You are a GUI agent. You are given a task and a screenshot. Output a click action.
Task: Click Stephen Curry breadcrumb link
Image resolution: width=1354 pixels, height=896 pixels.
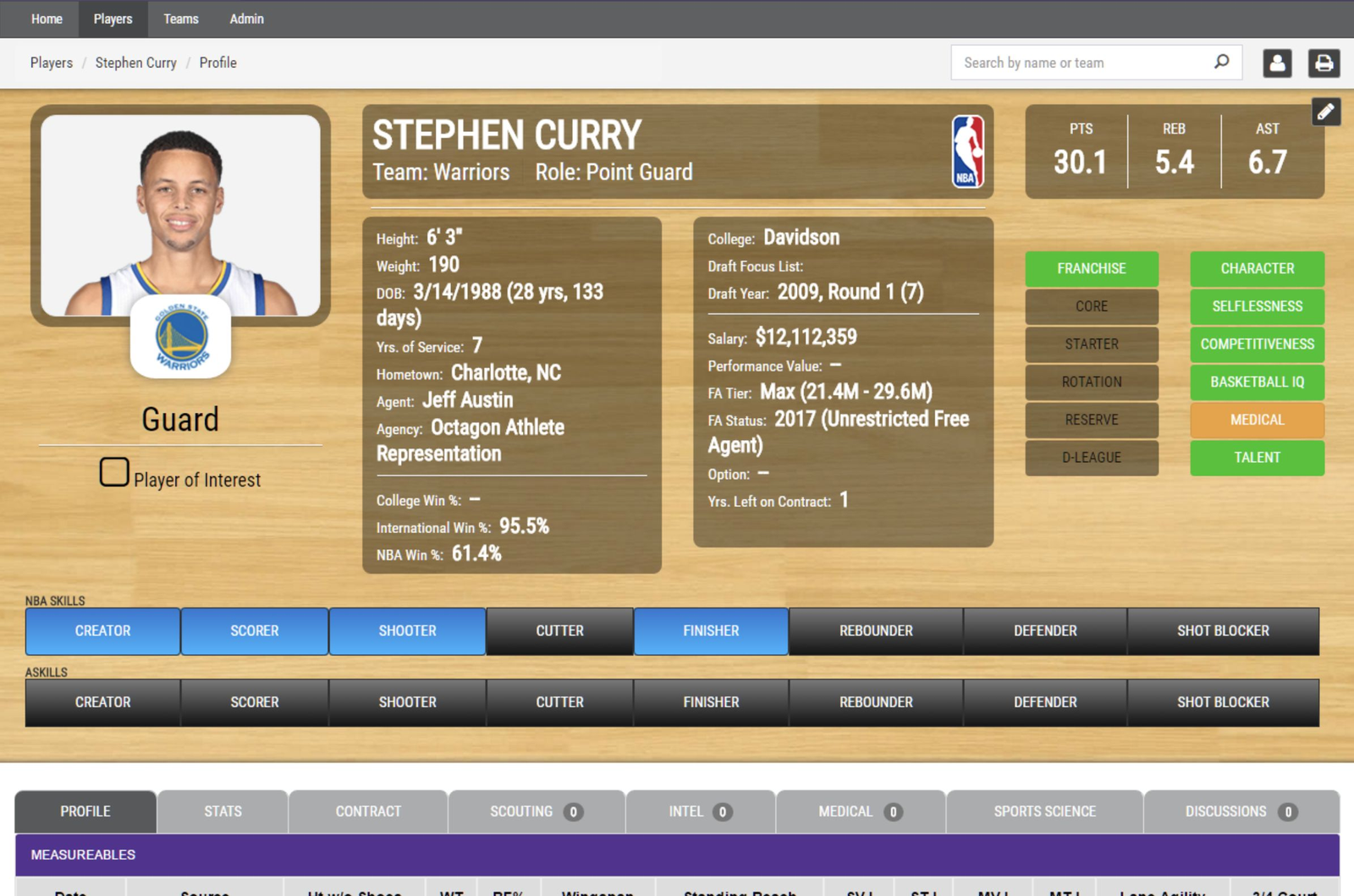coord(135,63)
